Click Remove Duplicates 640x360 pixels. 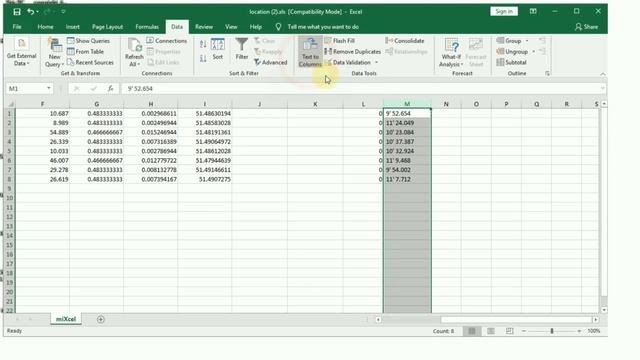click(353, 51)
